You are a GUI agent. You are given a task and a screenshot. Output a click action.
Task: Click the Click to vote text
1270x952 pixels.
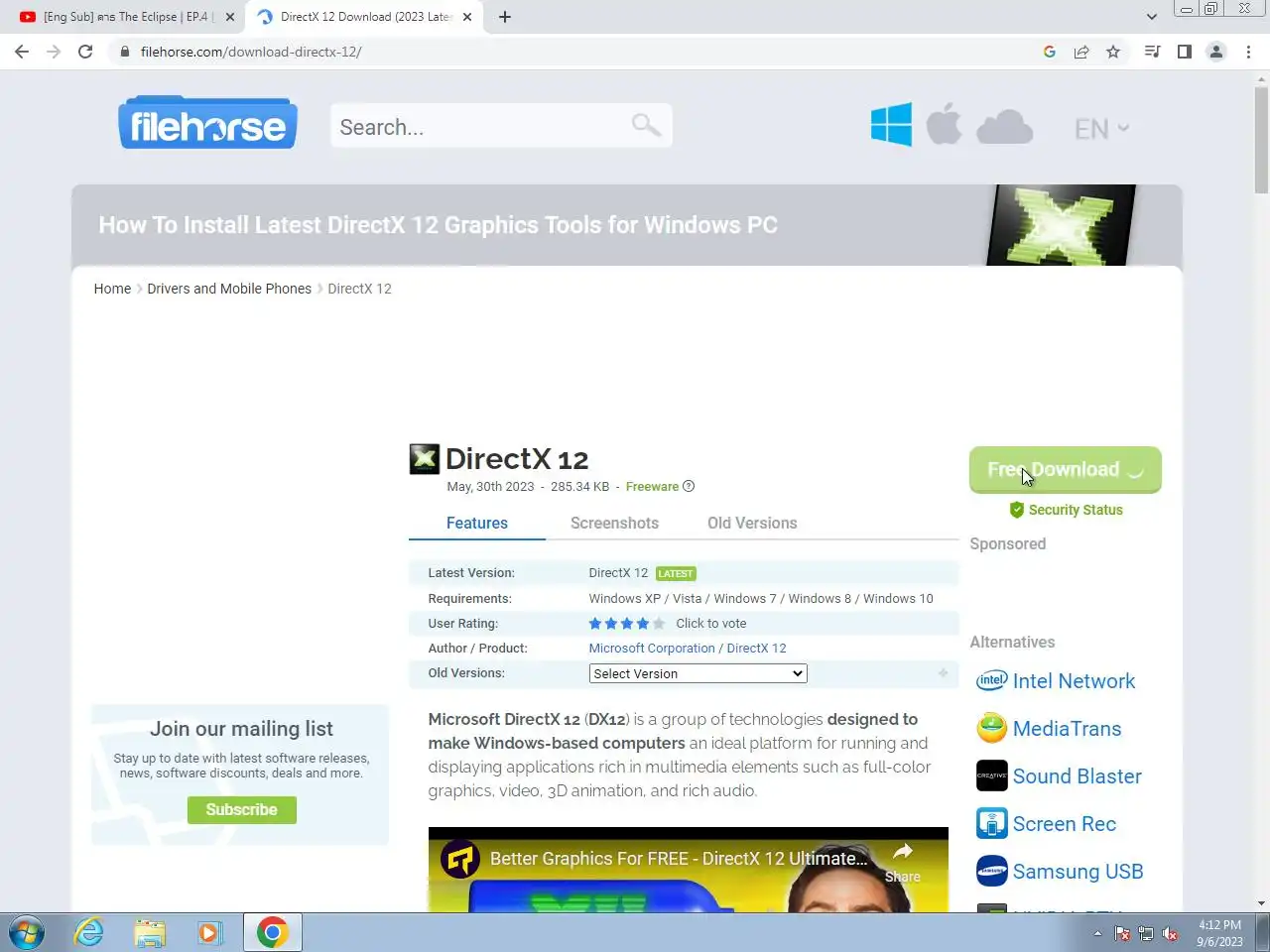point(711,624)
